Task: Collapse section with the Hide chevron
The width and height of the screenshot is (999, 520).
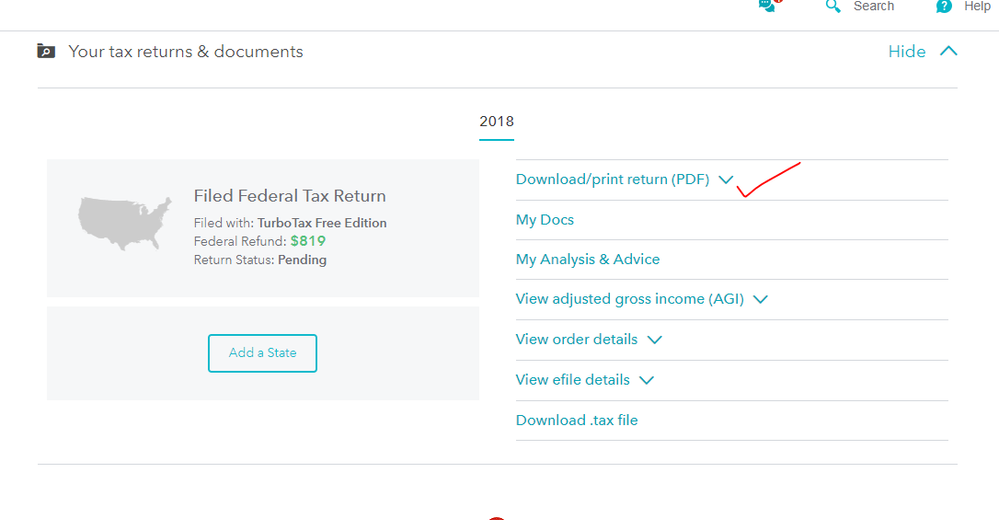Action: (x=949, y=51)
